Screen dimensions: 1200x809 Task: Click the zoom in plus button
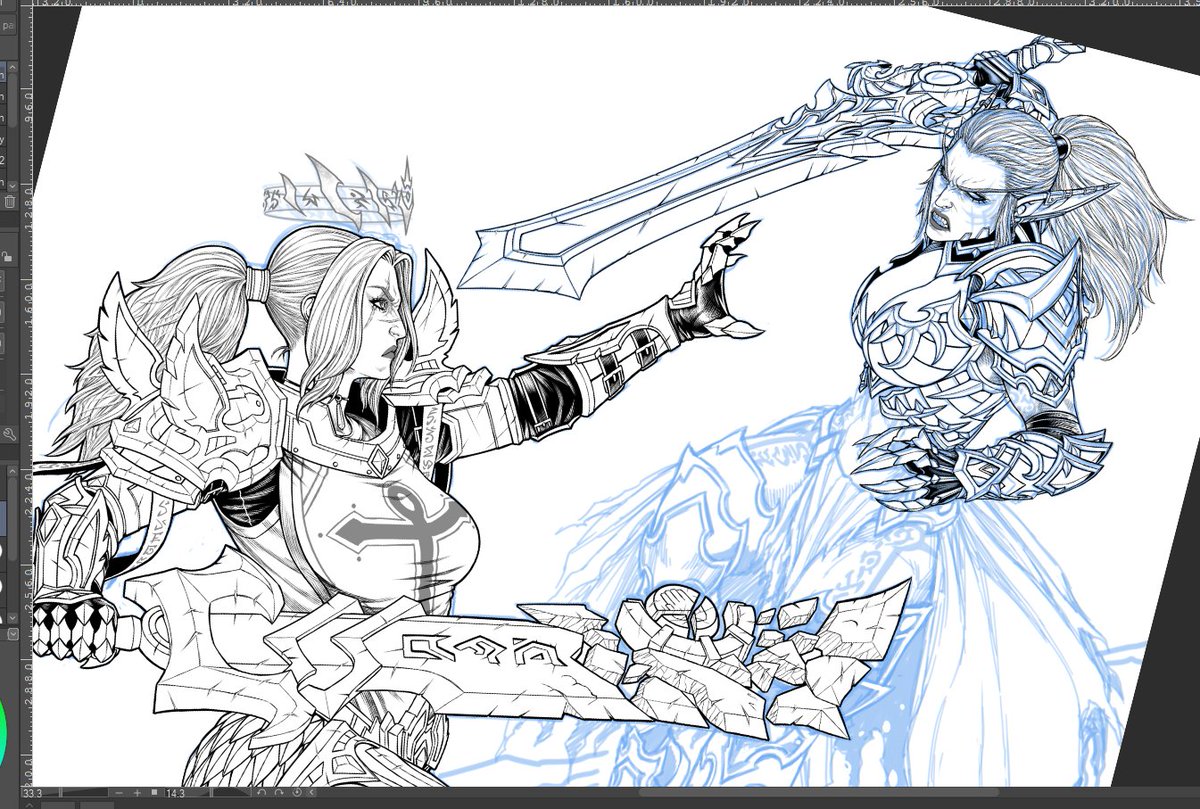(x=137, y=793)
